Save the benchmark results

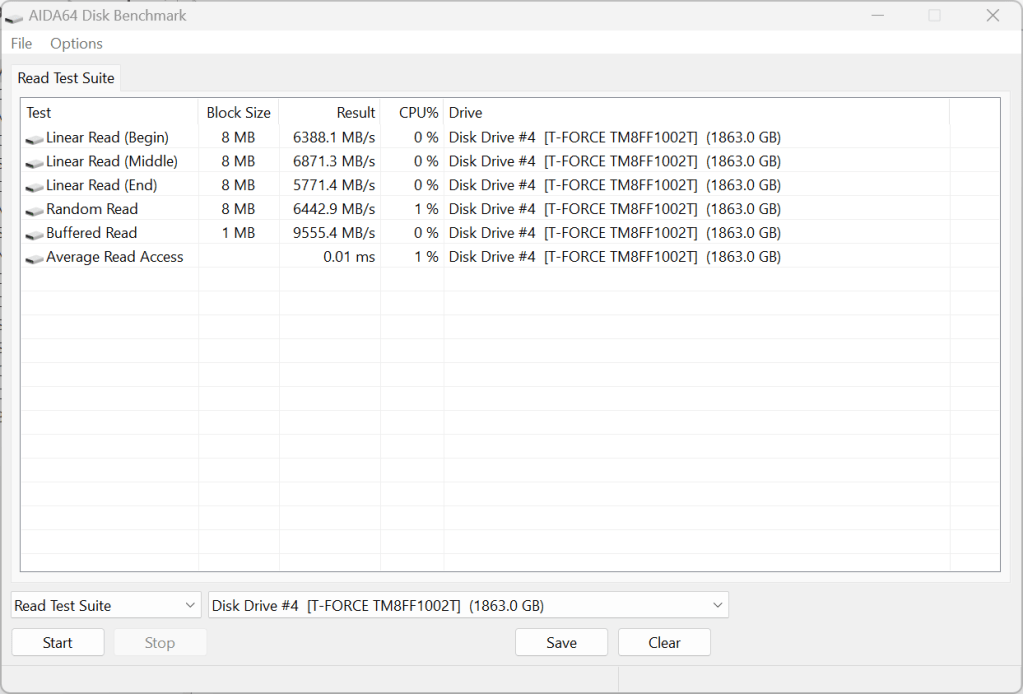(561, 642)
